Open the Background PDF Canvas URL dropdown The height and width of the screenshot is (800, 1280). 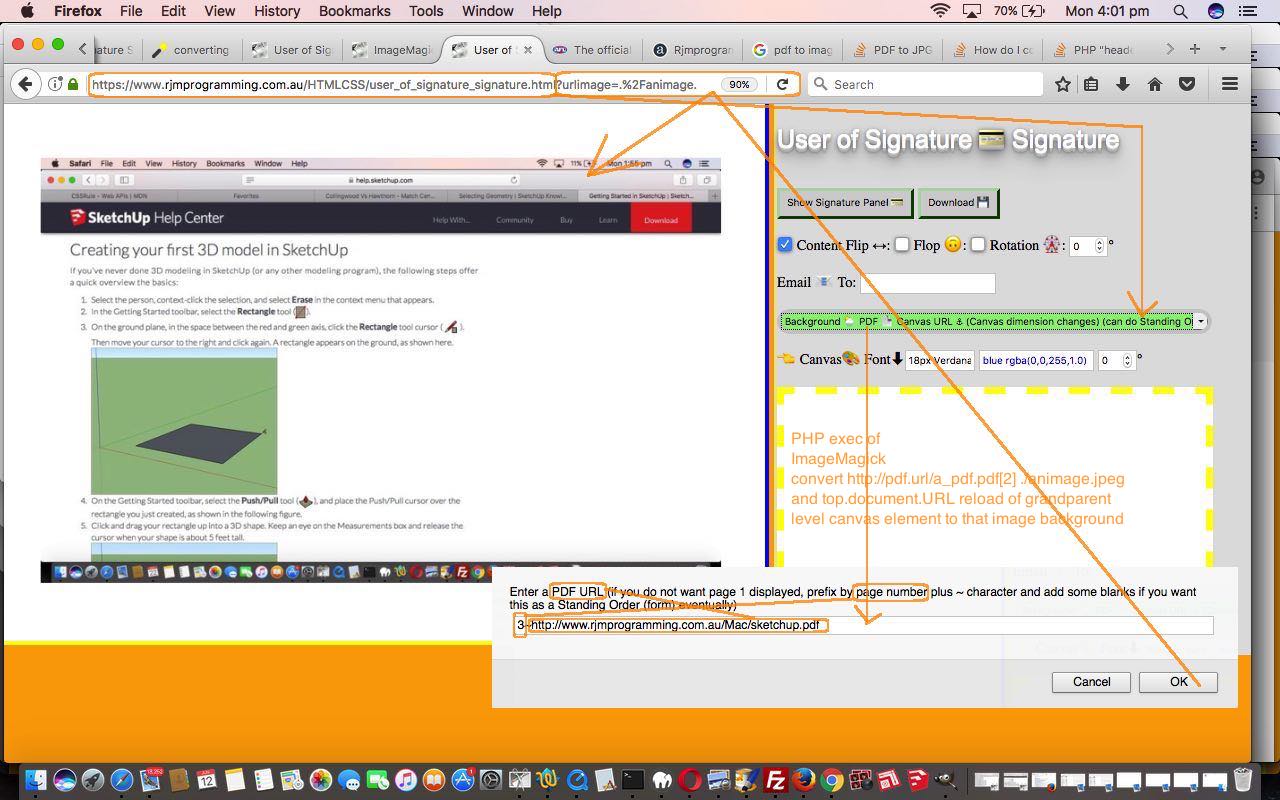pyautogui.click(x=994, y=321)
